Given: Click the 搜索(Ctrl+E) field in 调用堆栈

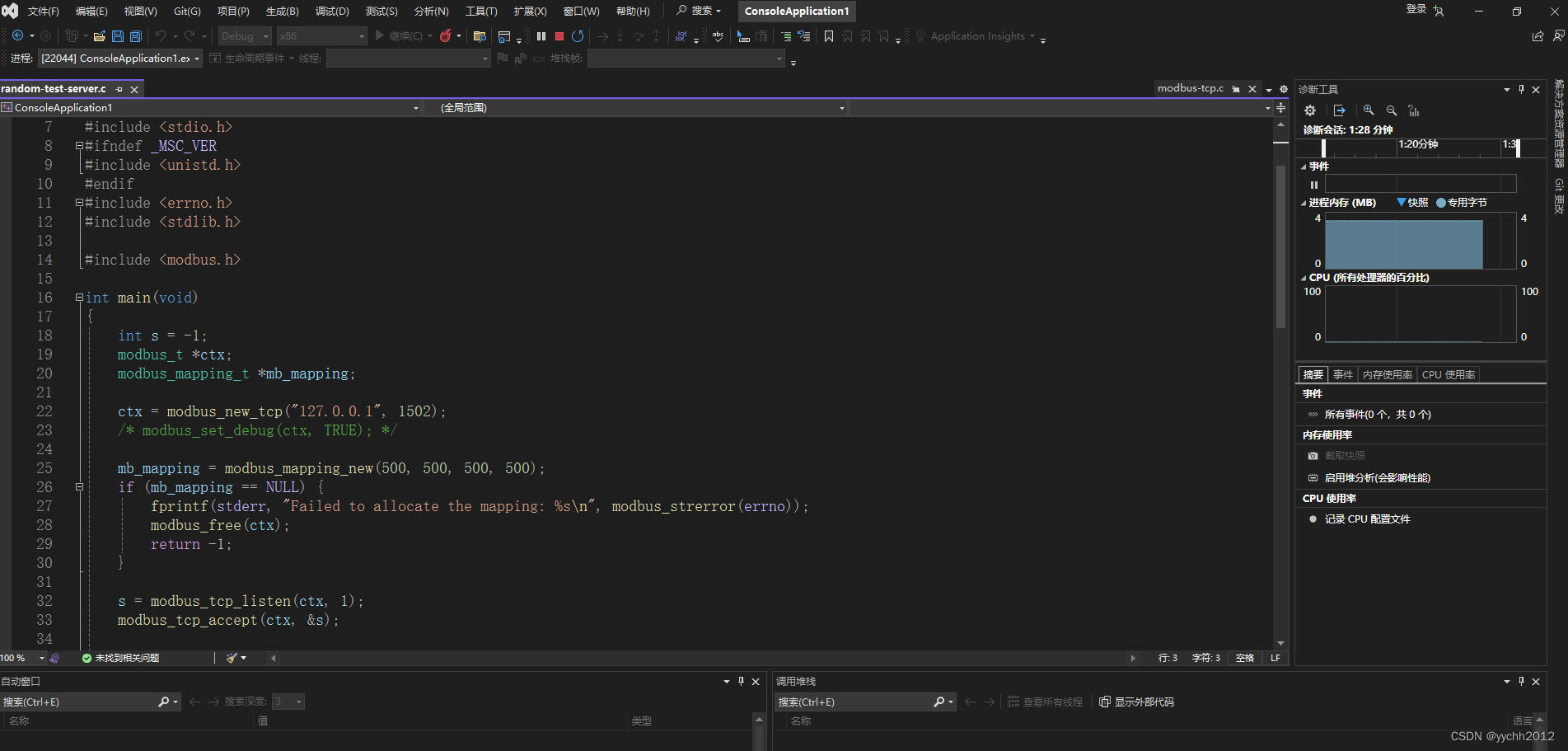Looking at the screenshot, I should 857,702.
